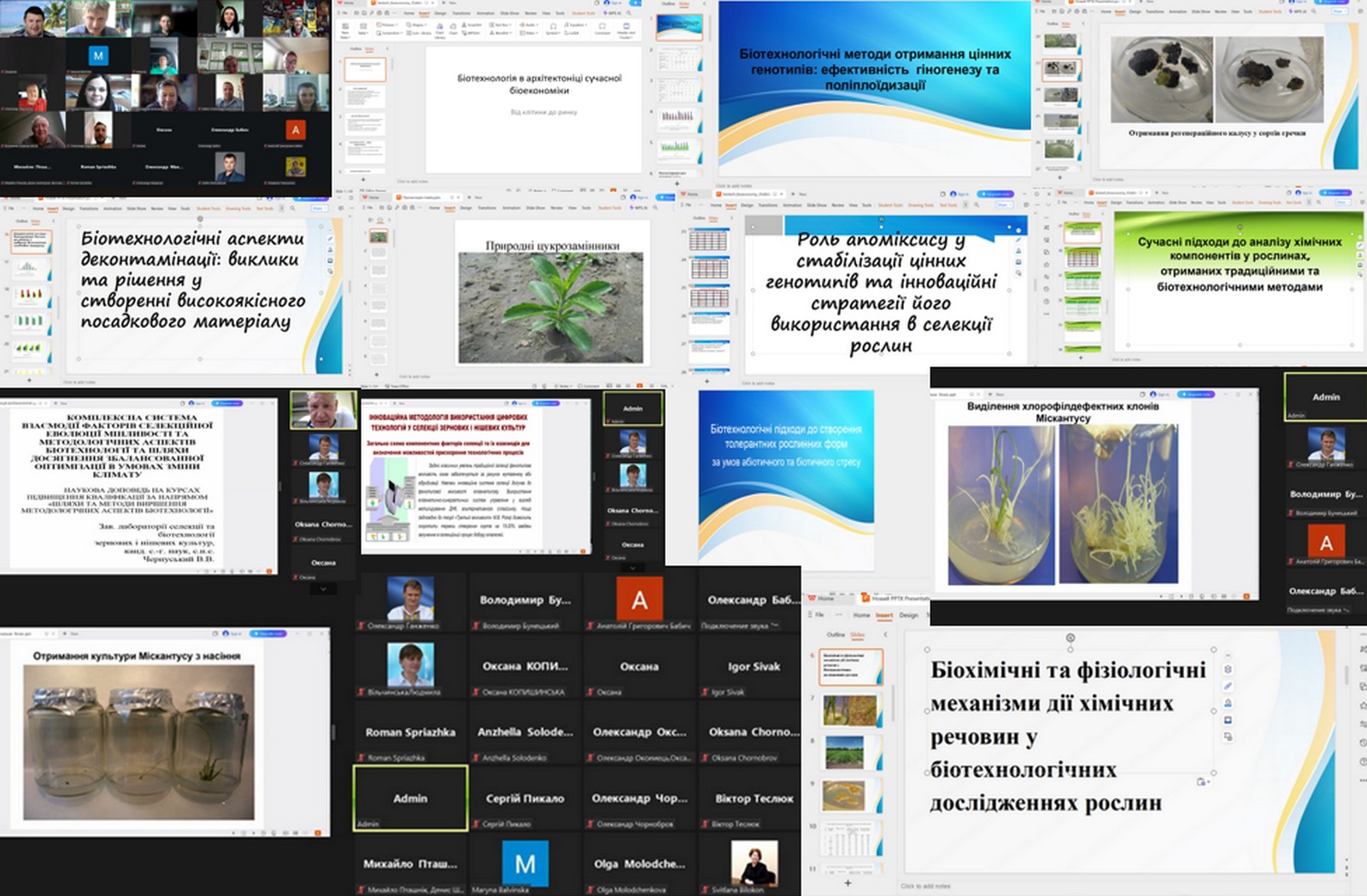This screenshot has width=1367, height=896.
Task: Click muted microphone icon on Roman Spriazhka tile
Action: click(x=361, y=758)
